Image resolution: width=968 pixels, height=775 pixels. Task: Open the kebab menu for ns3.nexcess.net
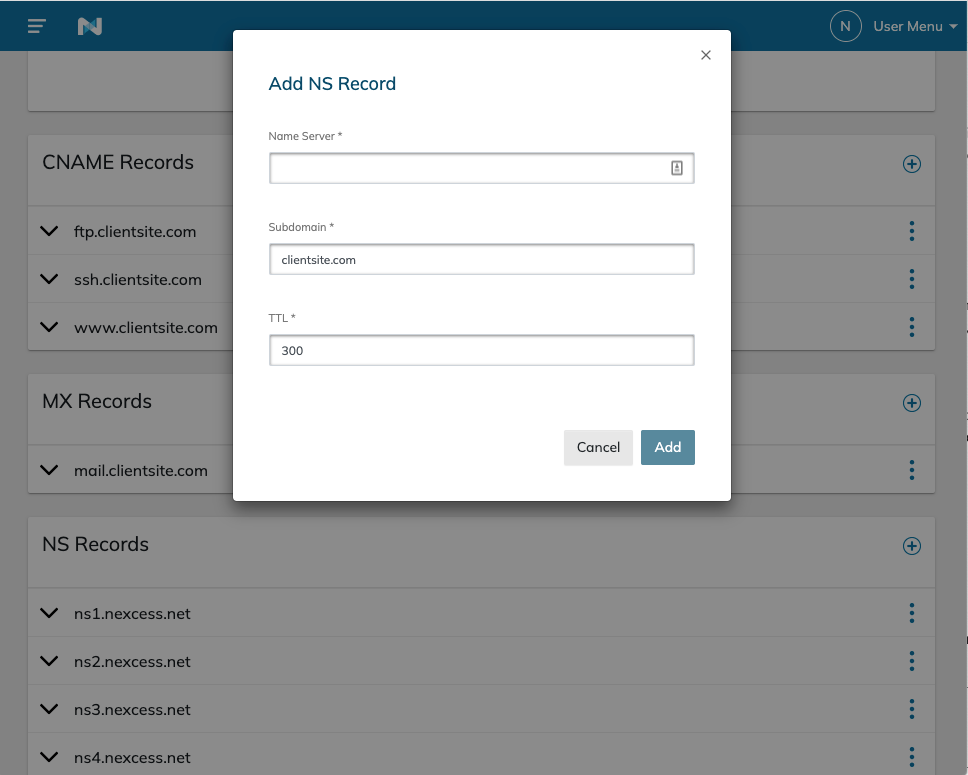[911, 709]
